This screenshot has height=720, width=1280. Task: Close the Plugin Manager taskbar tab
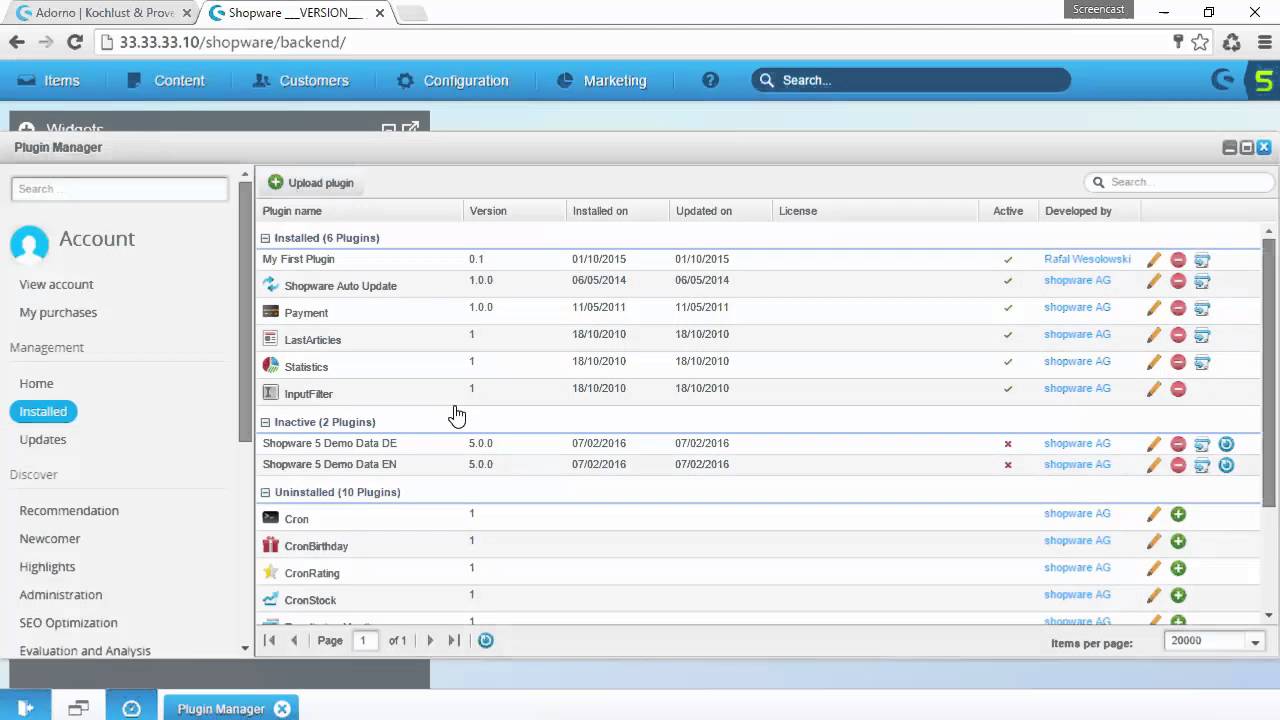tap(282, 709)
